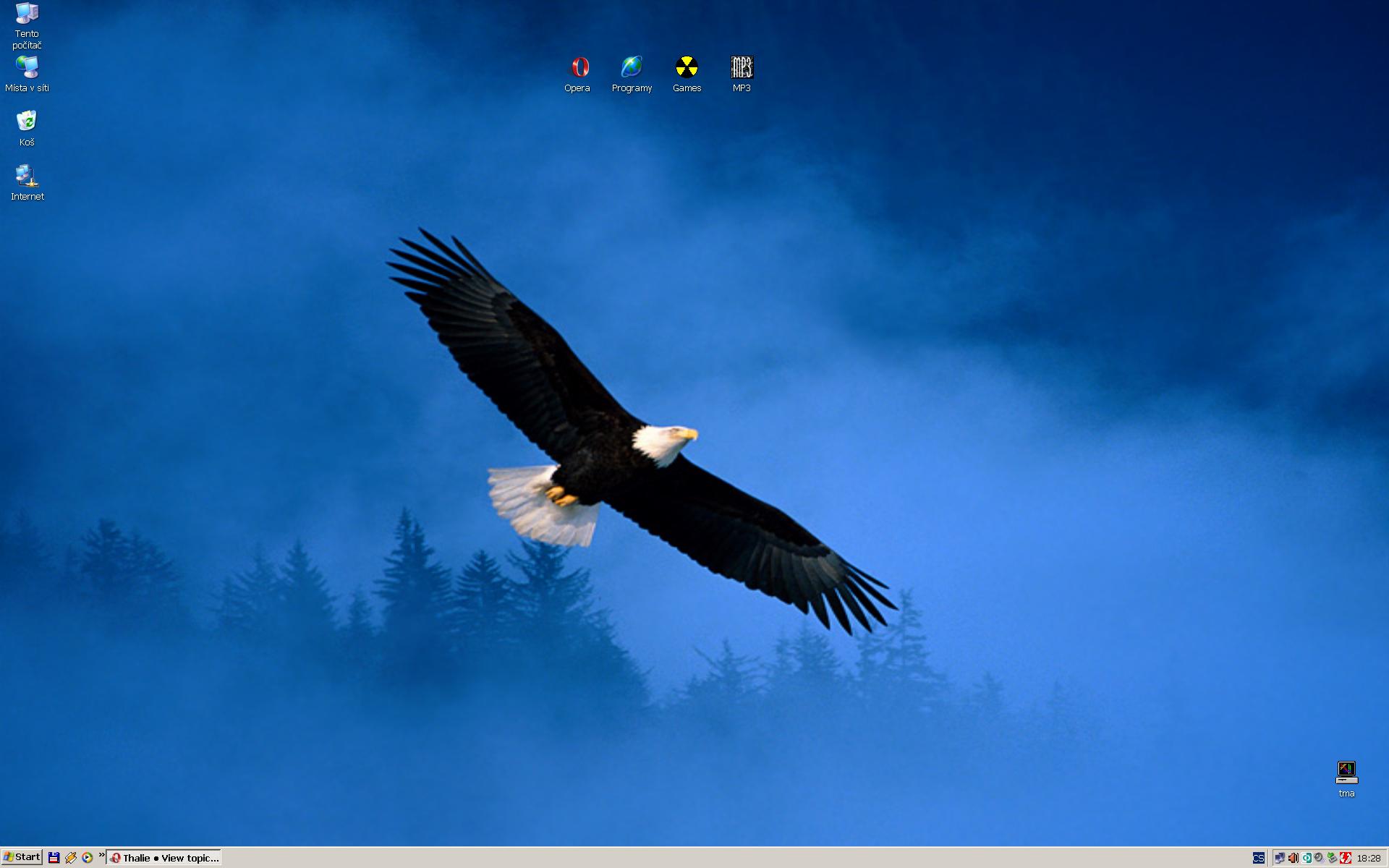This screenshot has width=1389, height=868.
Task: Click the network computers tray icon
Action: click(x=1280, y=859)
